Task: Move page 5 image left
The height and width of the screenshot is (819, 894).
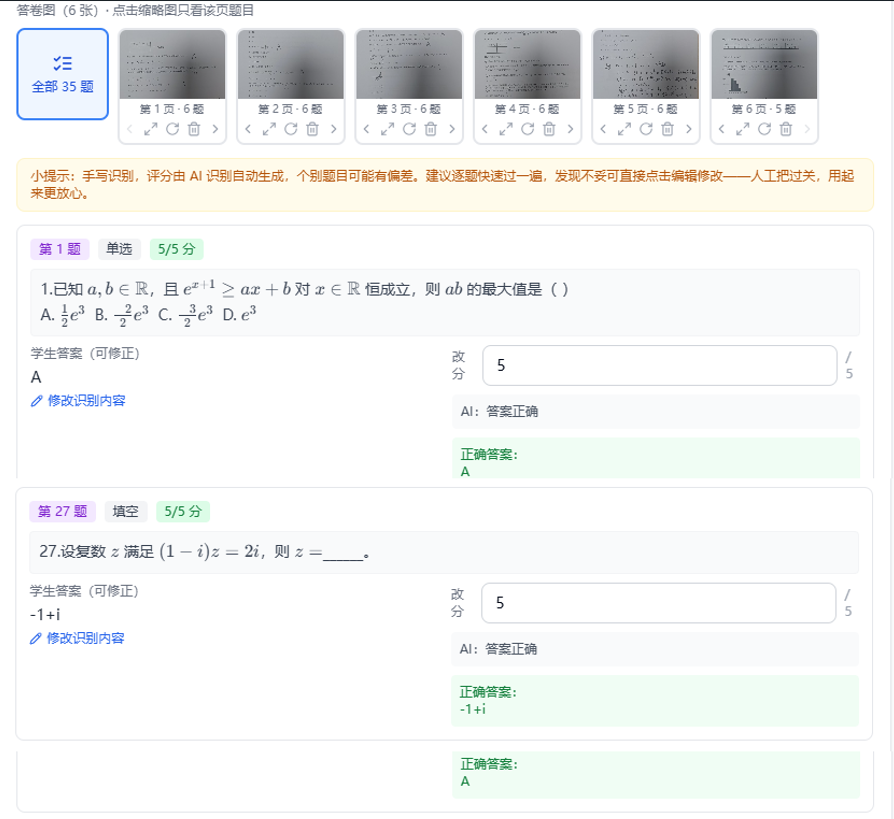Action: (603, 129)
